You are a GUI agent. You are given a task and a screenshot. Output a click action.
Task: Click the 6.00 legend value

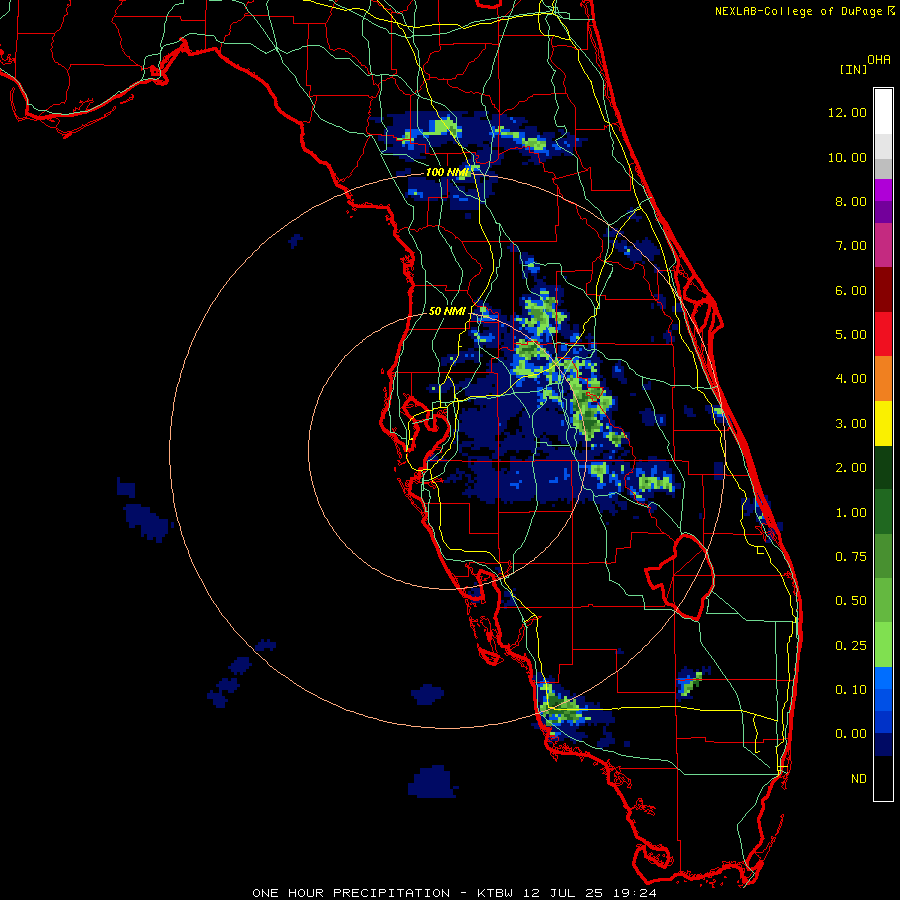click(850, 290)
